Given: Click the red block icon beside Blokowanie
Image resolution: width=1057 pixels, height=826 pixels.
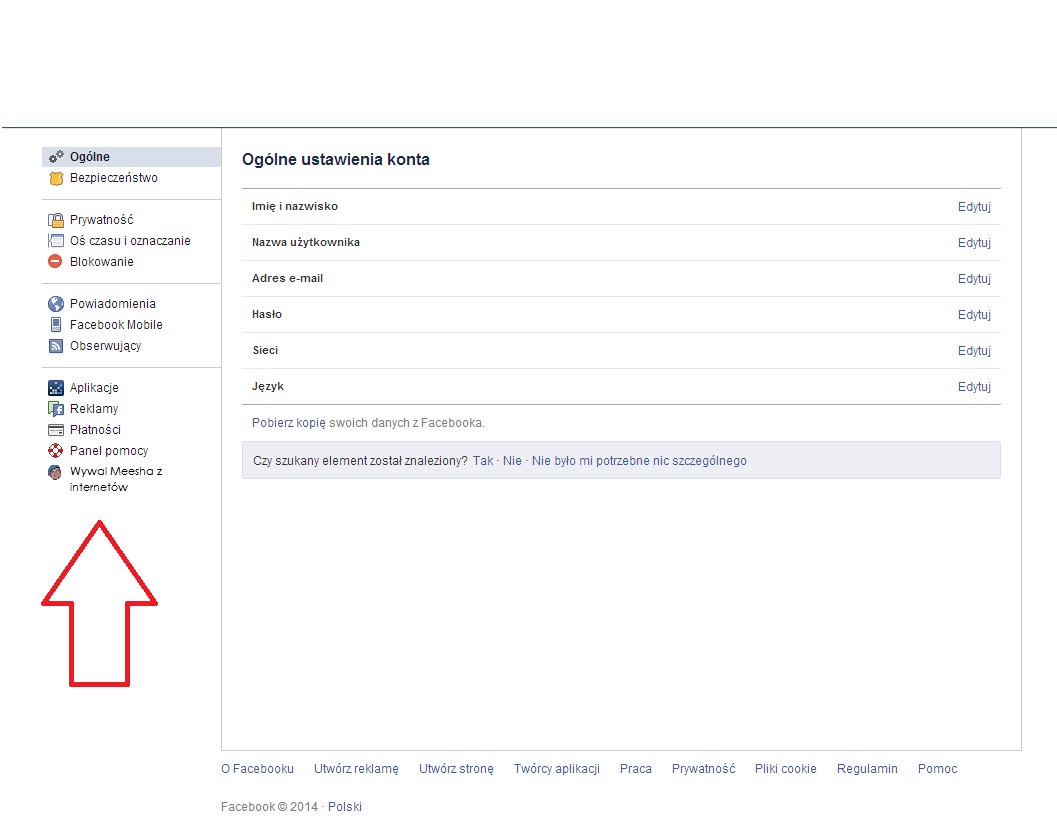Looking at the screenshot, I should click(x=55, y=262).
